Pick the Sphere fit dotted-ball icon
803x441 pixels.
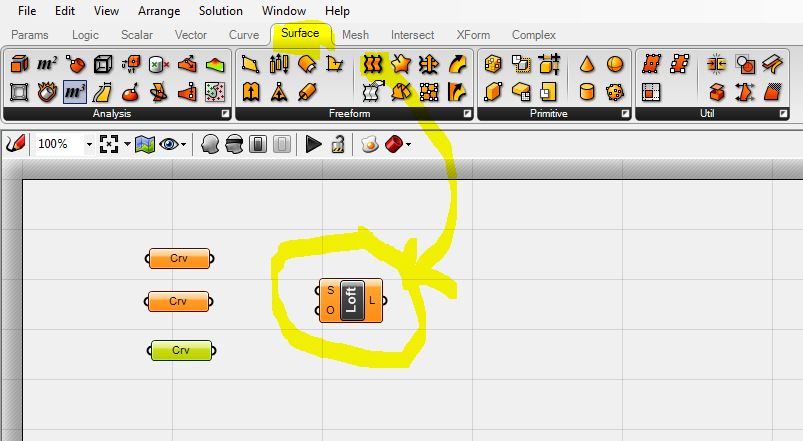point(615,92)
